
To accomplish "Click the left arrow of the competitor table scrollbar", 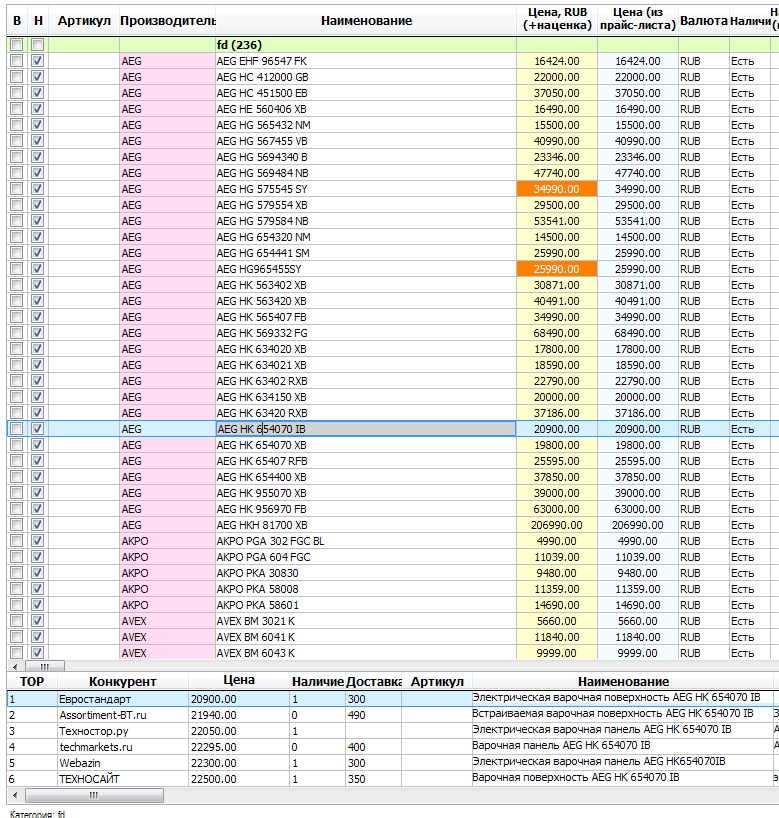I will 15,796.
